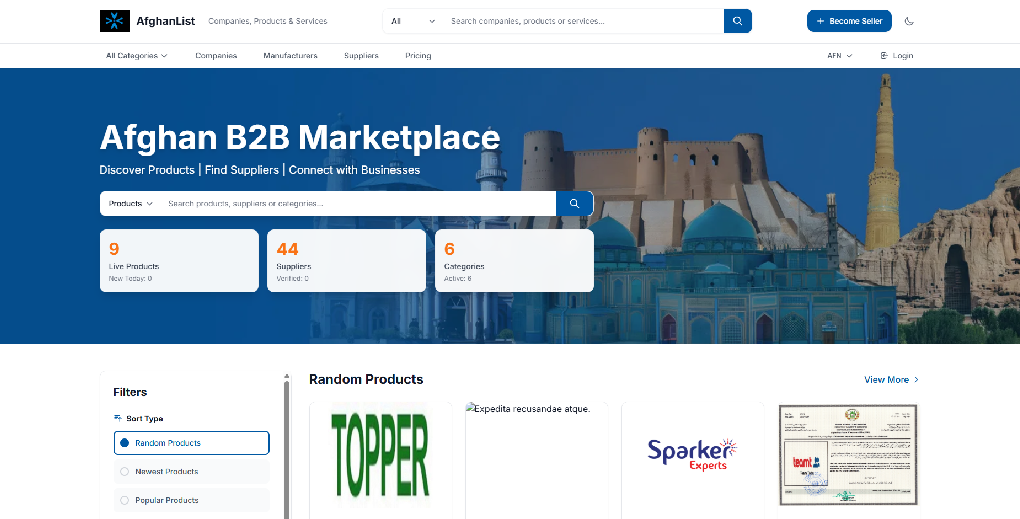
Task: Click the plus icon in Become Seller
Action: click(821, 21)
